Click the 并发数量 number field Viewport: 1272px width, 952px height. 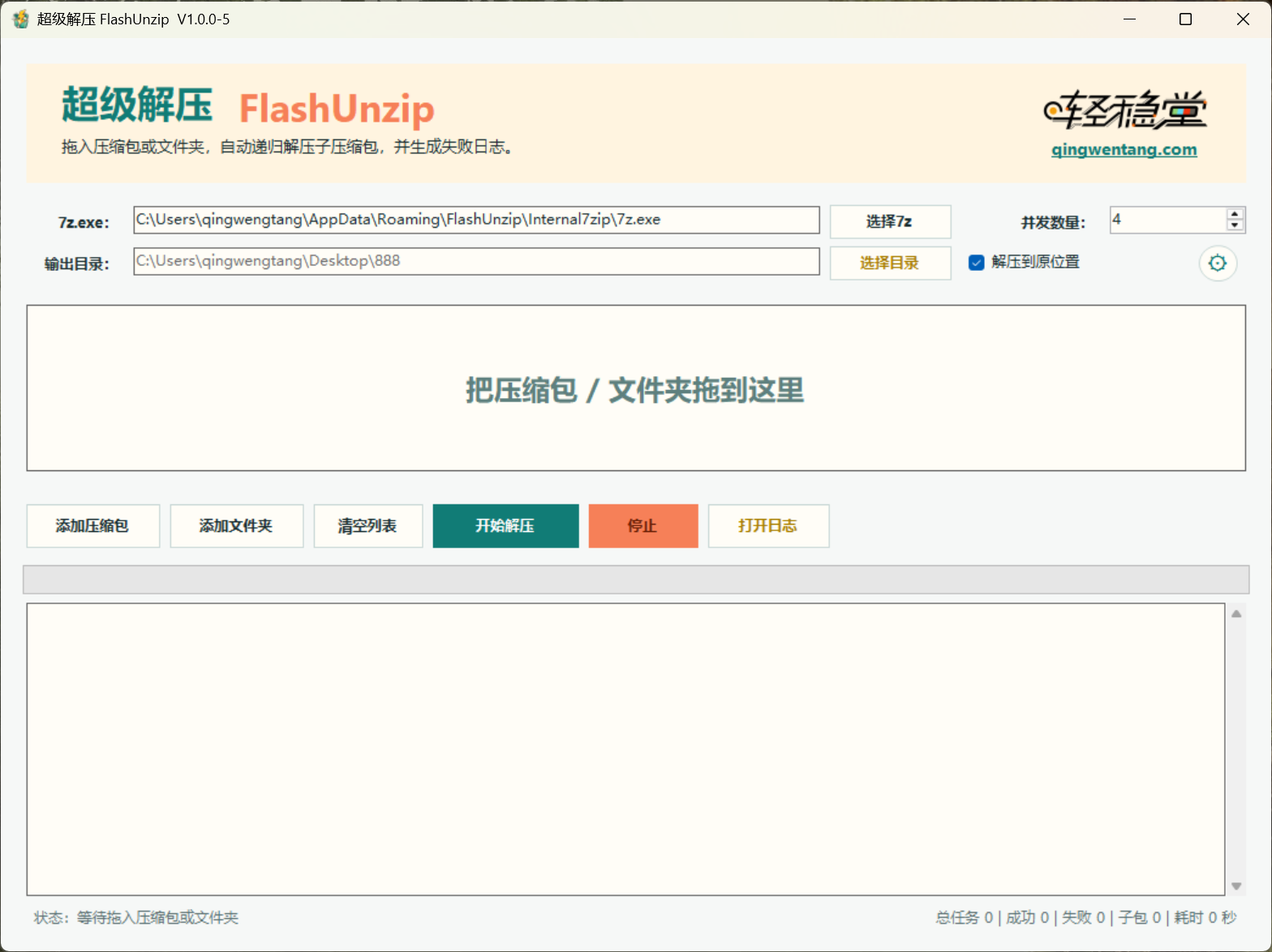[1168, 220]
